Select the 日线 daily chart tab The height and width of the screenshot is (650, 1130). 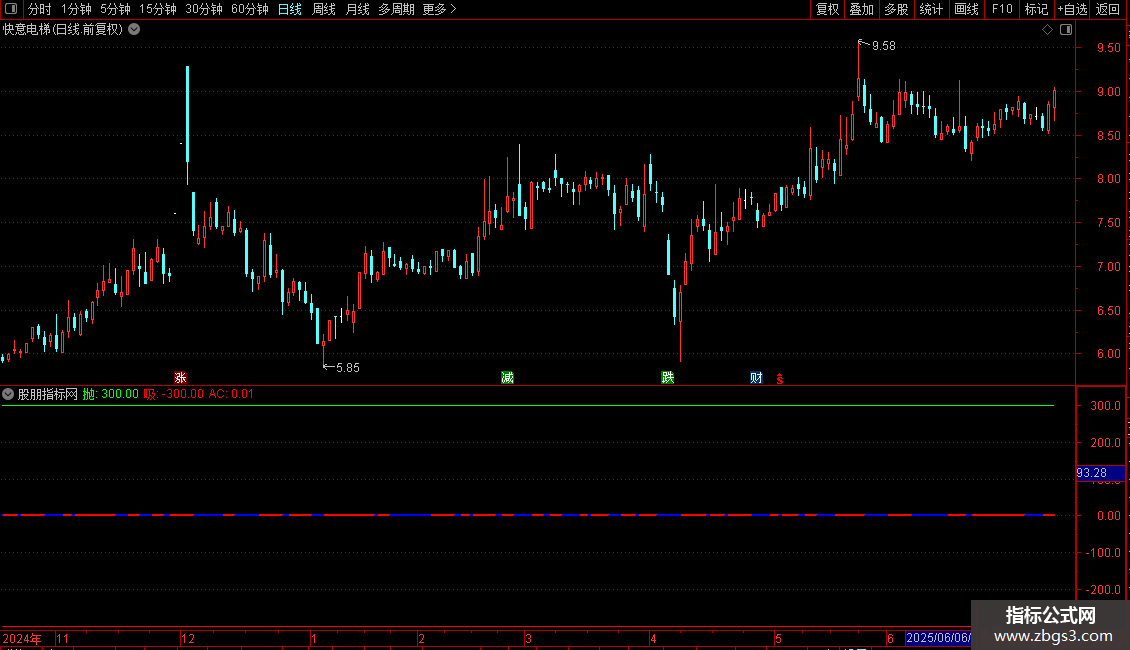pos(290,9)
